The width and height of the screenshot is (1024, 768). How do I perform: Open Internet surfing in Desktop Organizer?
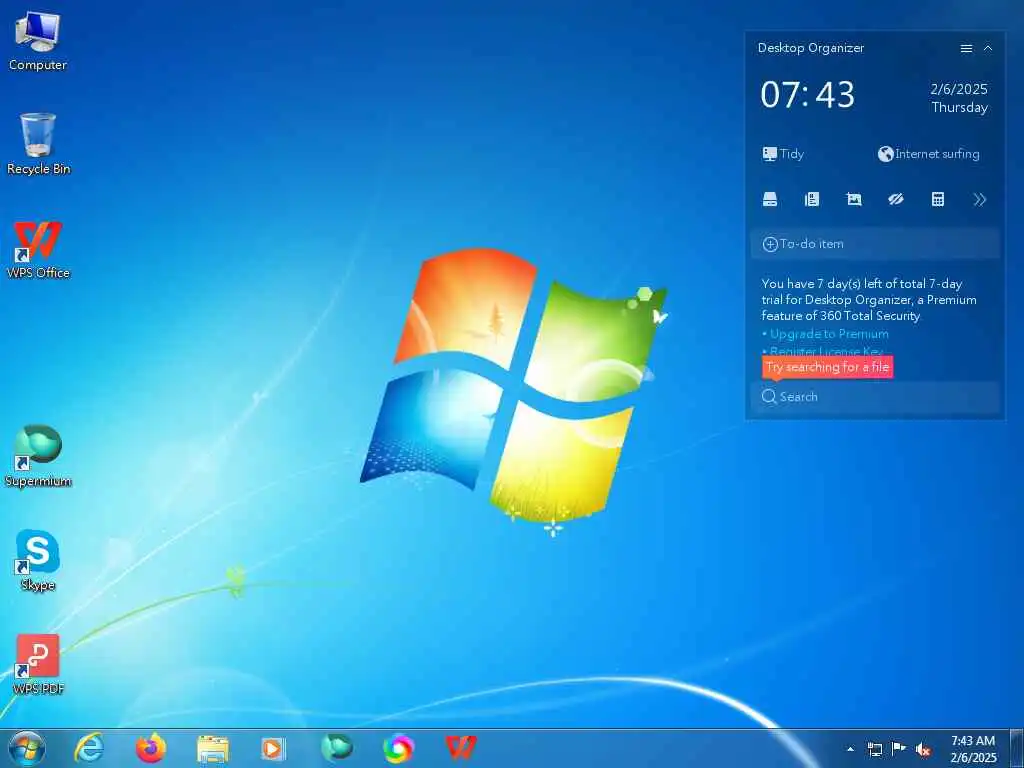click(x=928, y=154)
